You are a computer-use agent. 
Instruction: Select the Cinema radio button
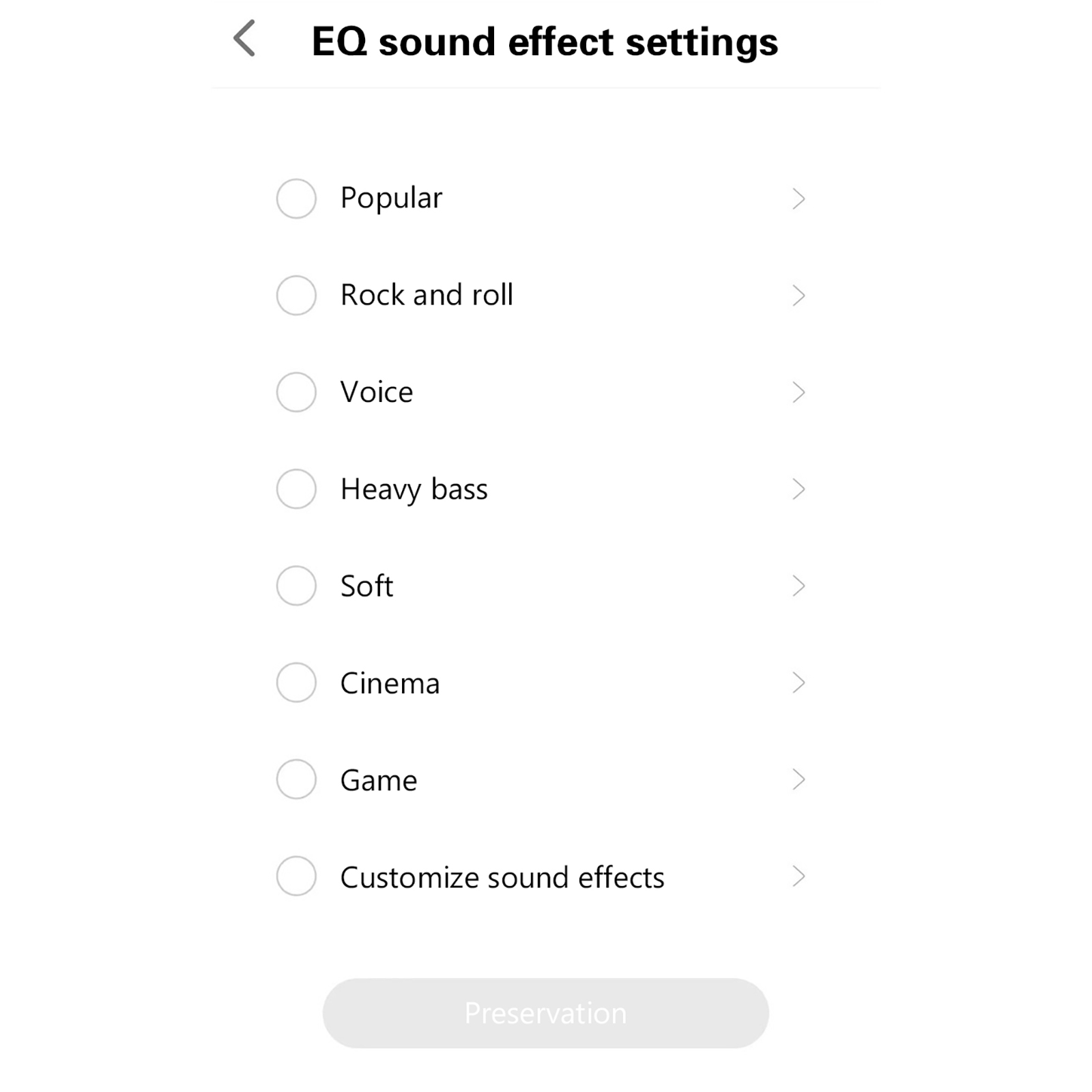pos(296,682)
